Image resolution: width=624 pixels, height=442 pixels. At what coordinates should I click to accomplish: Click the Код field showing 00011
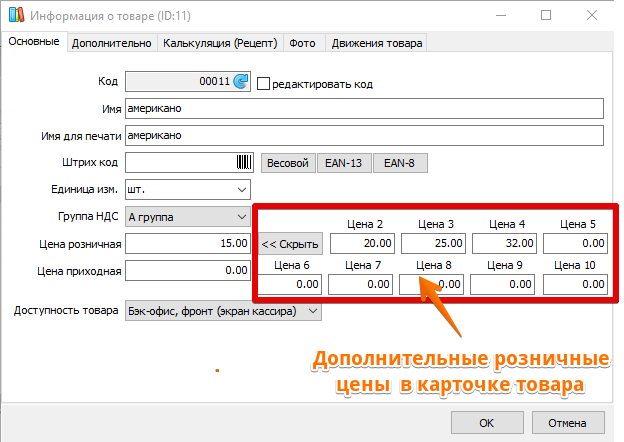(188, 82)
